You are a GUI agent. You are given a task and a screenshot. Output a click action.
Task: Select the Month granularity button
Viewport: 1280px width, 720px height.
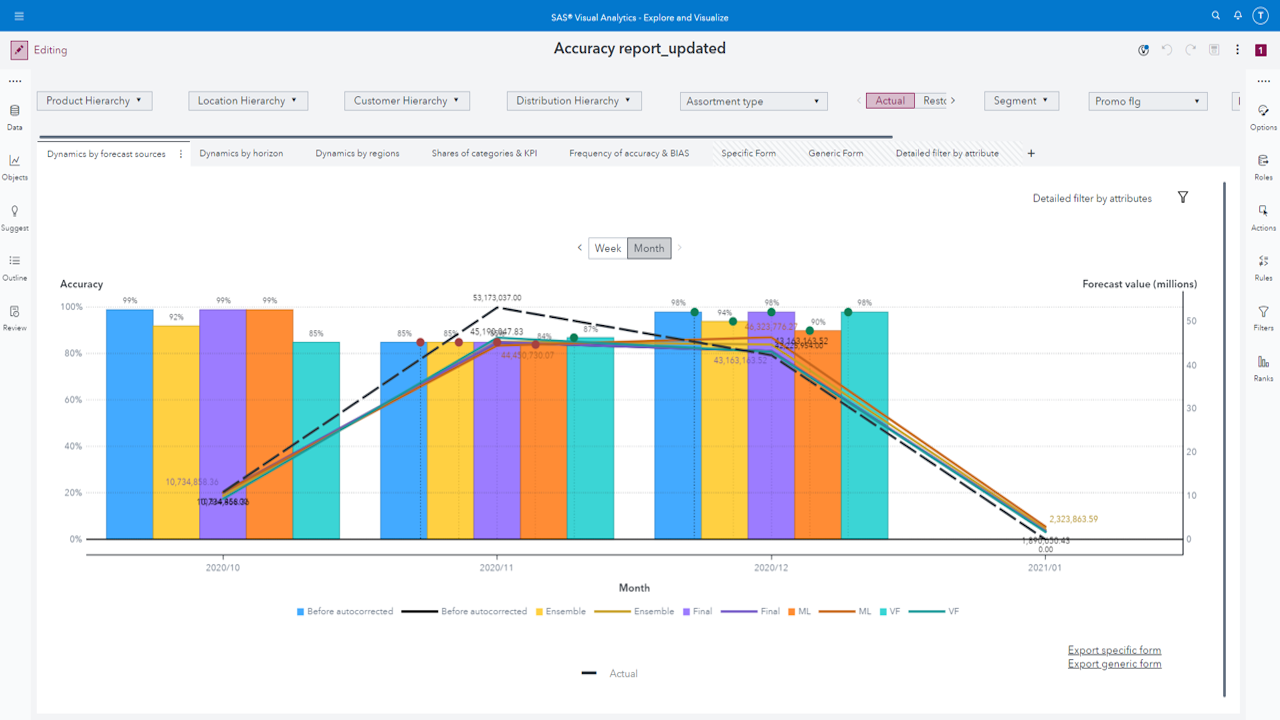point(649,248)
